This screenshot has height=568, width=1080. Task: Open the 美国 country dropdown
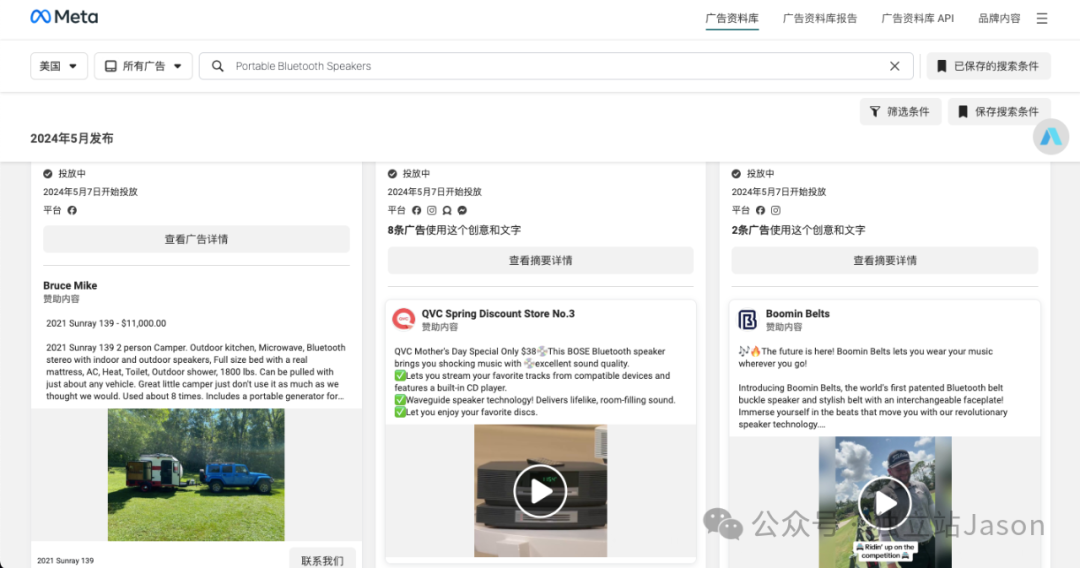59,66
